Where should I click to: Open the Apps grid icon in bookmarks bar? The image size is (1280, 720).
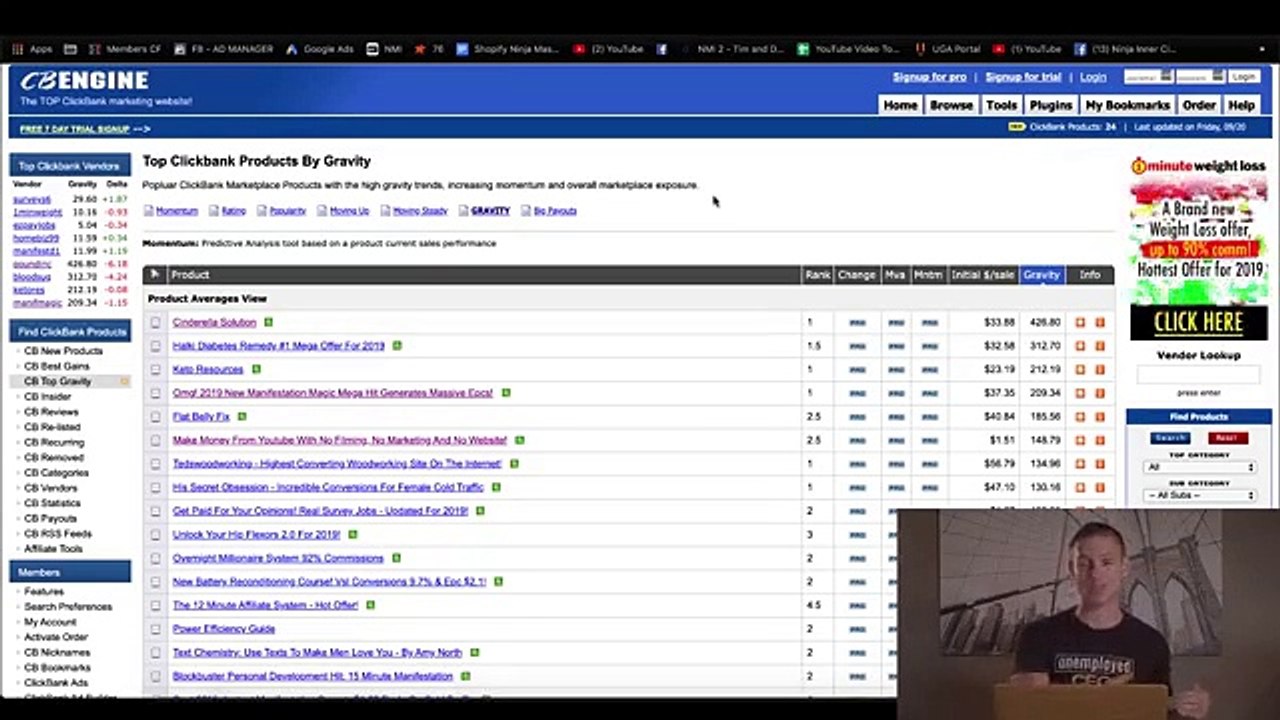[x=18, y=48]
